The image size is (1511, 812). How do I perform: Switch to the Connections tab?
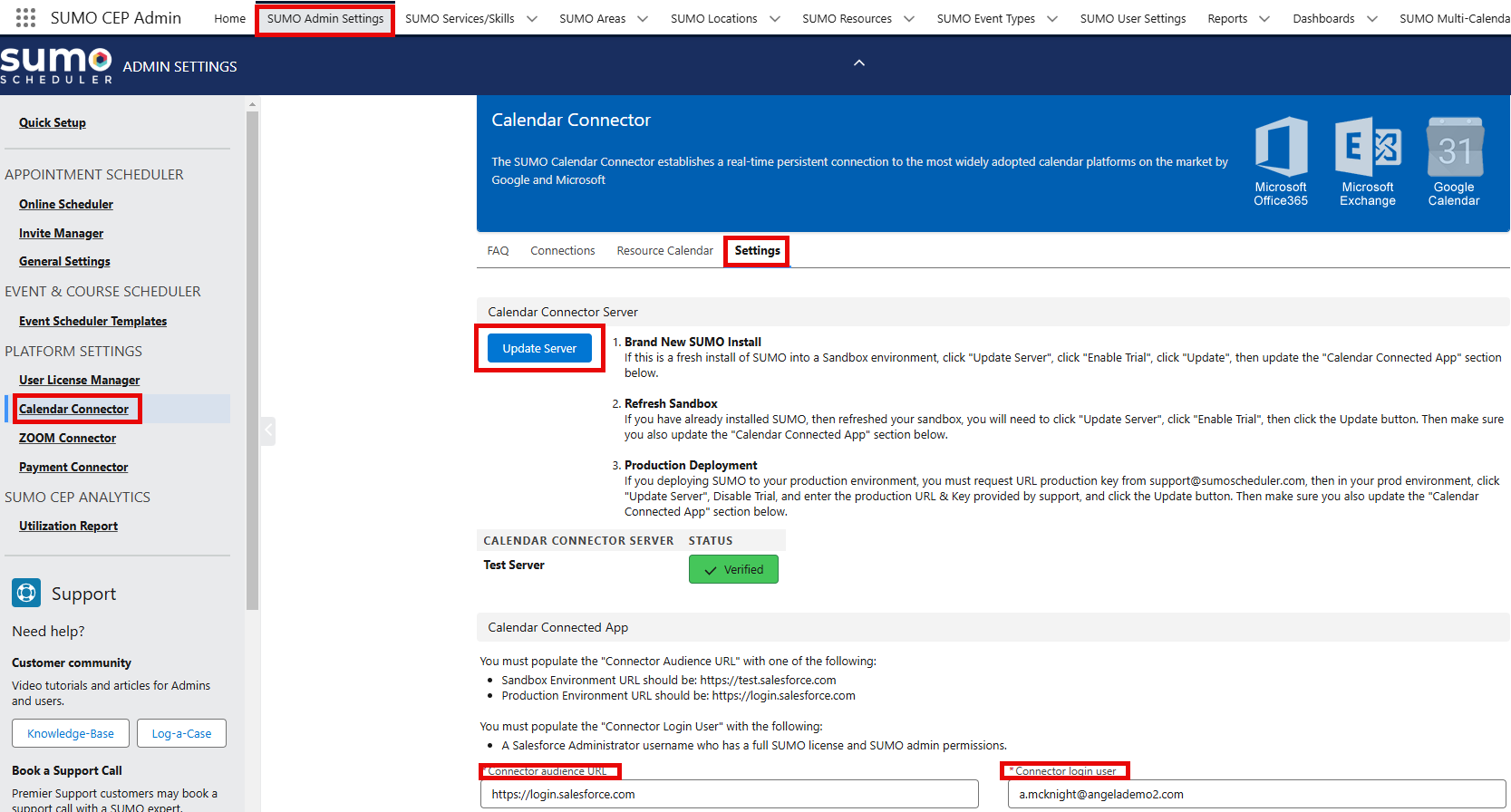click(562, 251)
